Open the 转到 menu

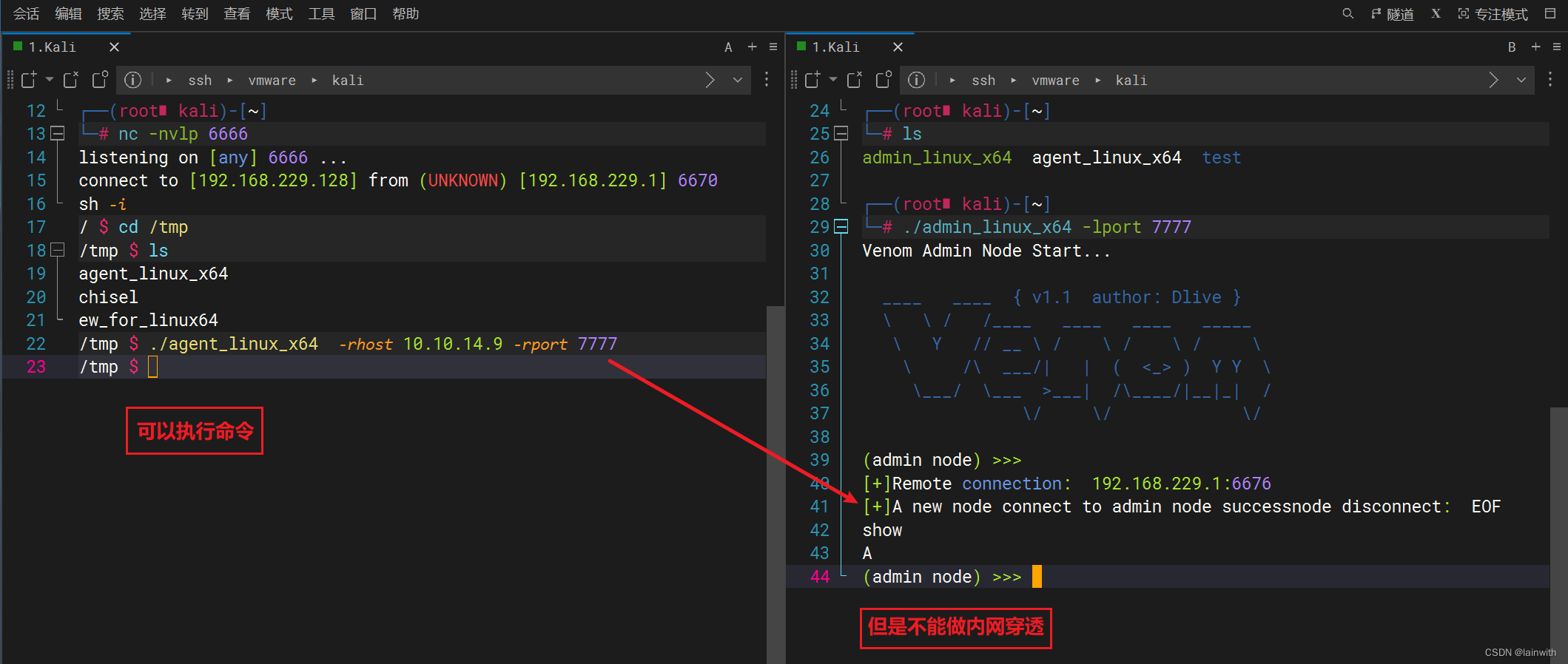coord(195,13)
